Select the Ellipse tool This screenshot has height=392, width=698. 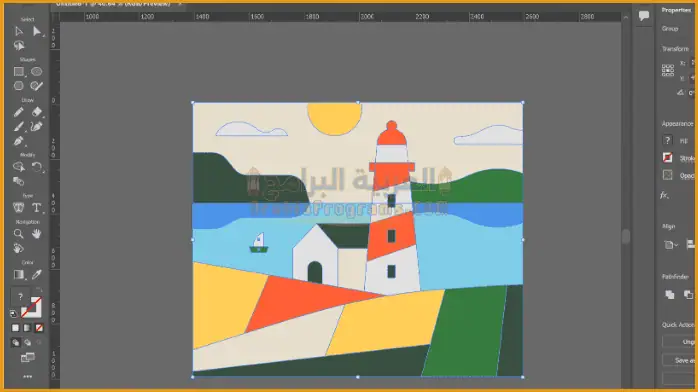click(37, 72)
